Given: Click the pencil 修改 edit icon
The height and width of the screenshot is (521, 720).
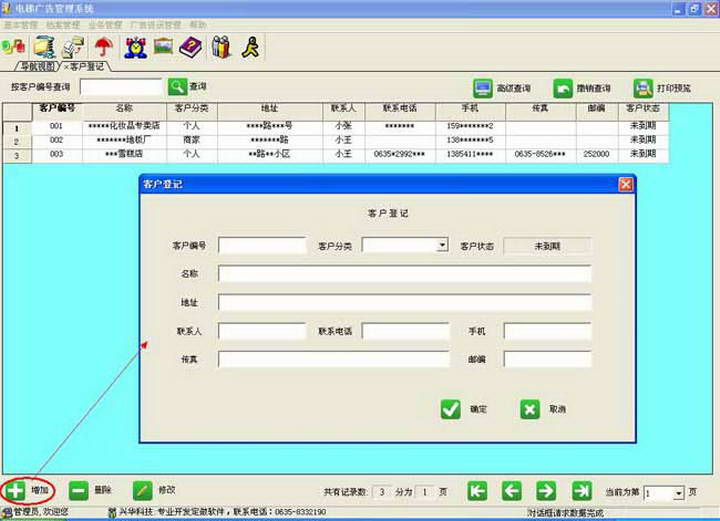Looking at the screenshot, I should pos(142,491).
